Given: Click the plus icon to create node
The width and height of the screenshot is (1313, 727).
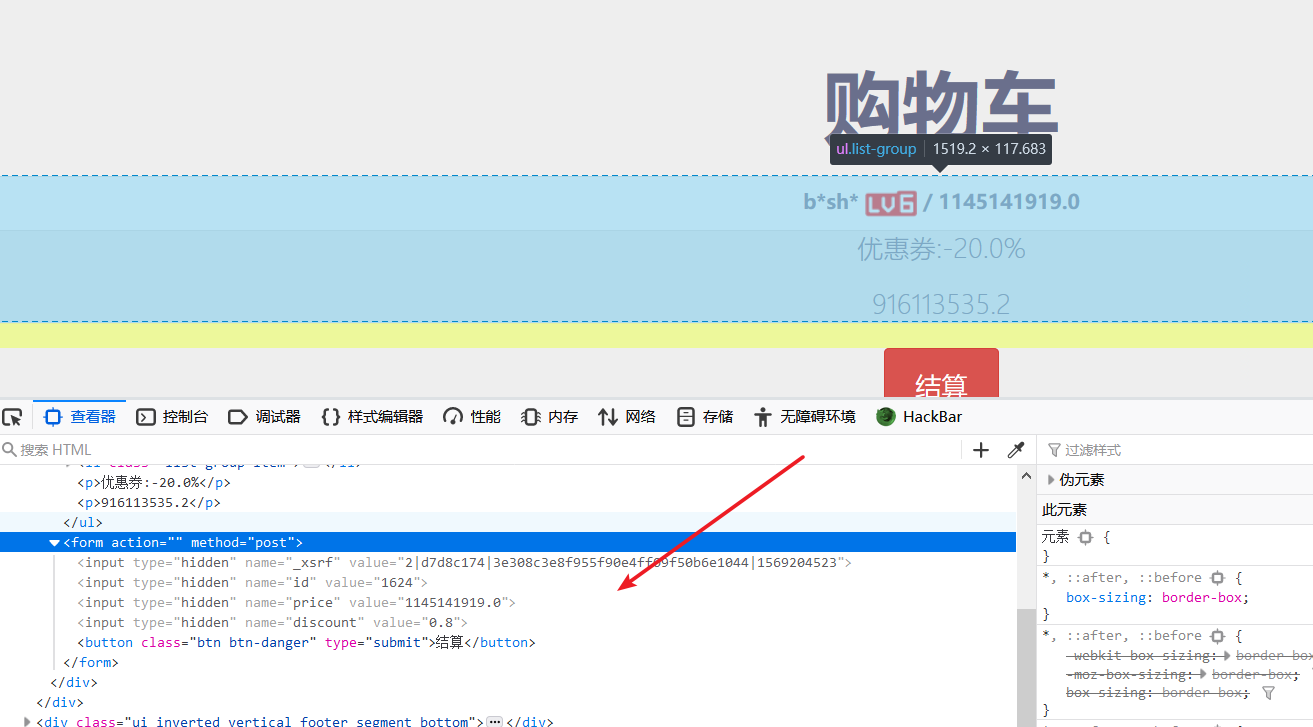Looking at the screenshot, I should [x=981, y=450].
